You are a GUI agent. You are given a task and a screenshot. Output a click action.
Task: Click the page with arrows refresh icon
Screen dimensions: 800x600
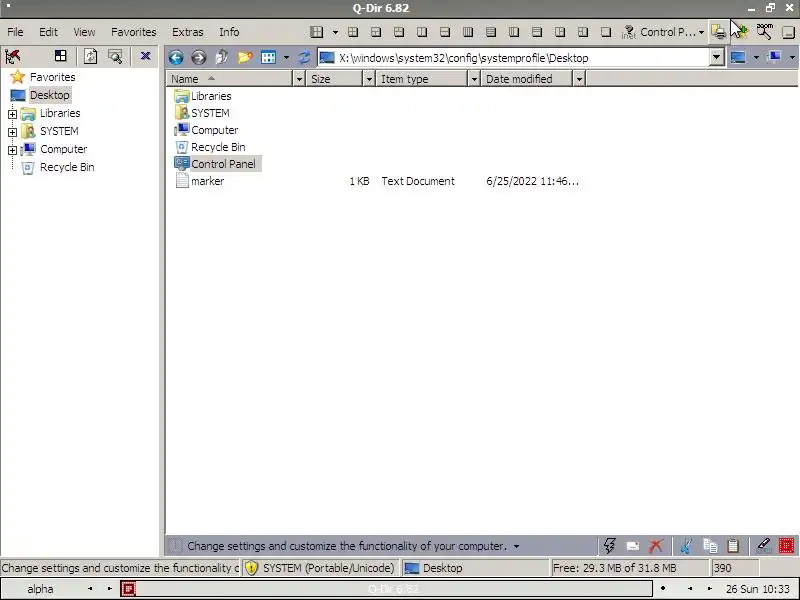pos(90,56)
